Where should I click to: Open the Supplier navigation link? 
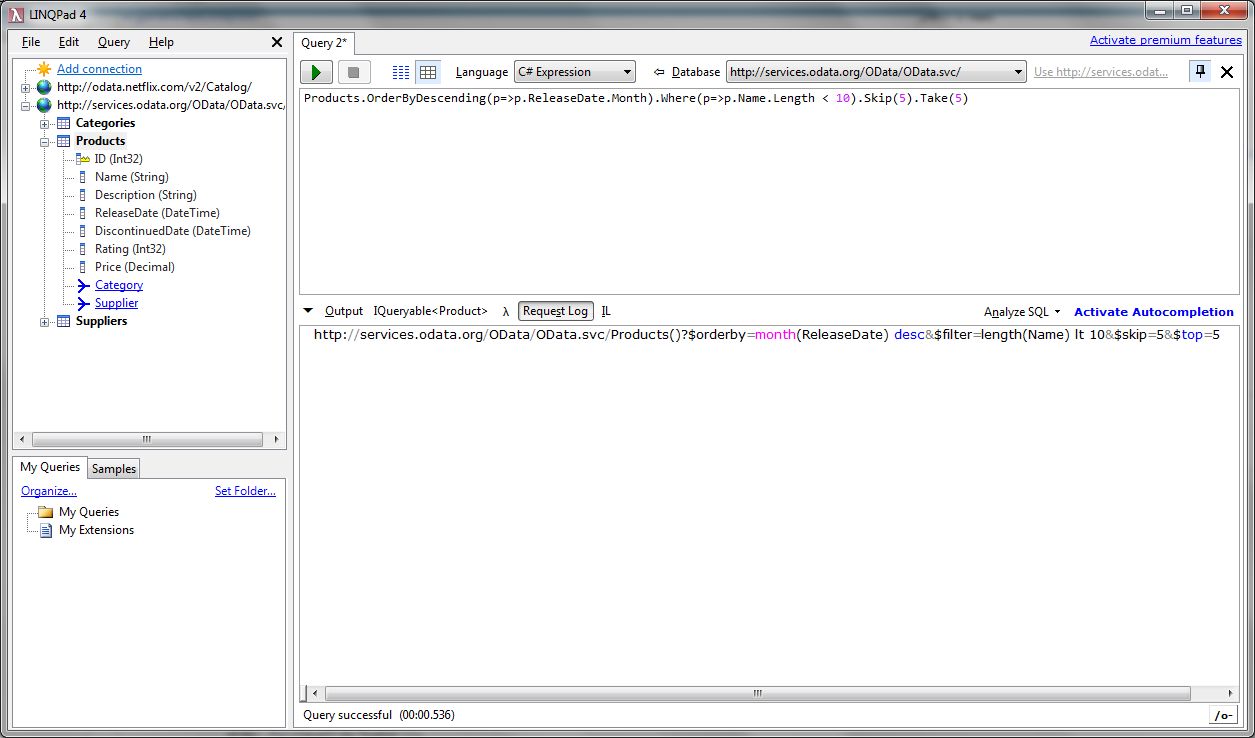(x=116, y=303)
